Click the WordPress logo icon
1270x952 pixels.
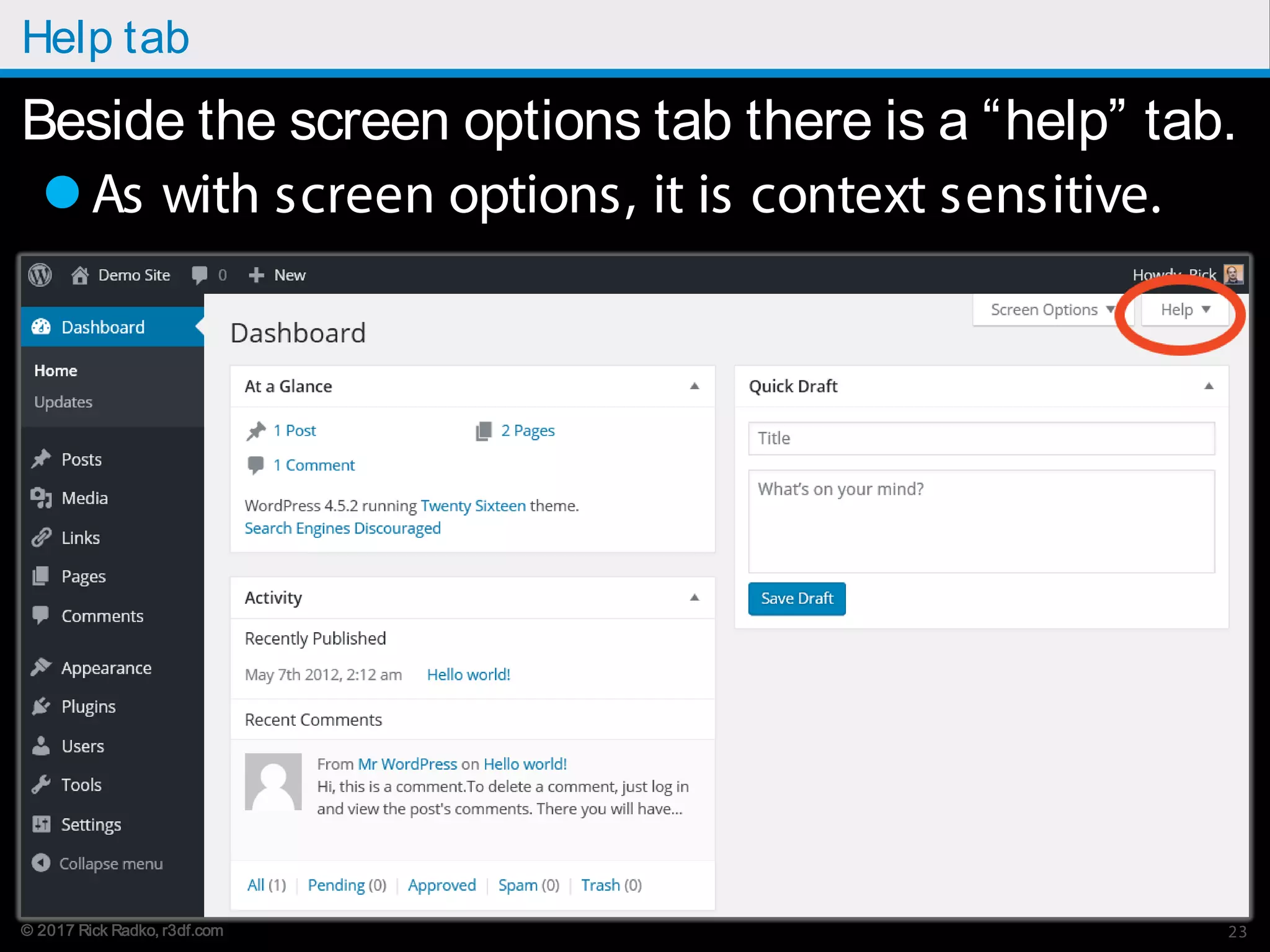[40, 275]
